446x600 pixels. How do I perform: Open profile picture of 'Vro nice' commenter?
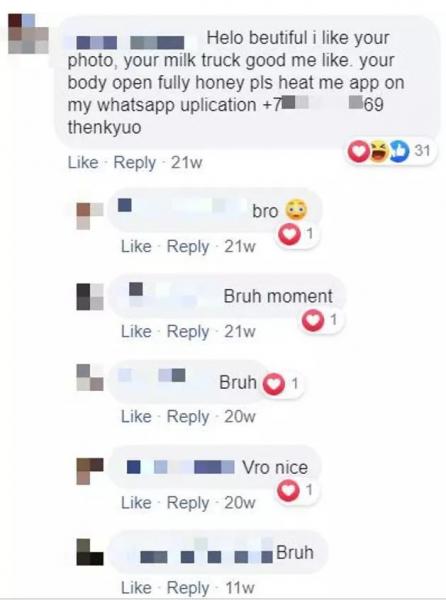(90, 471)
